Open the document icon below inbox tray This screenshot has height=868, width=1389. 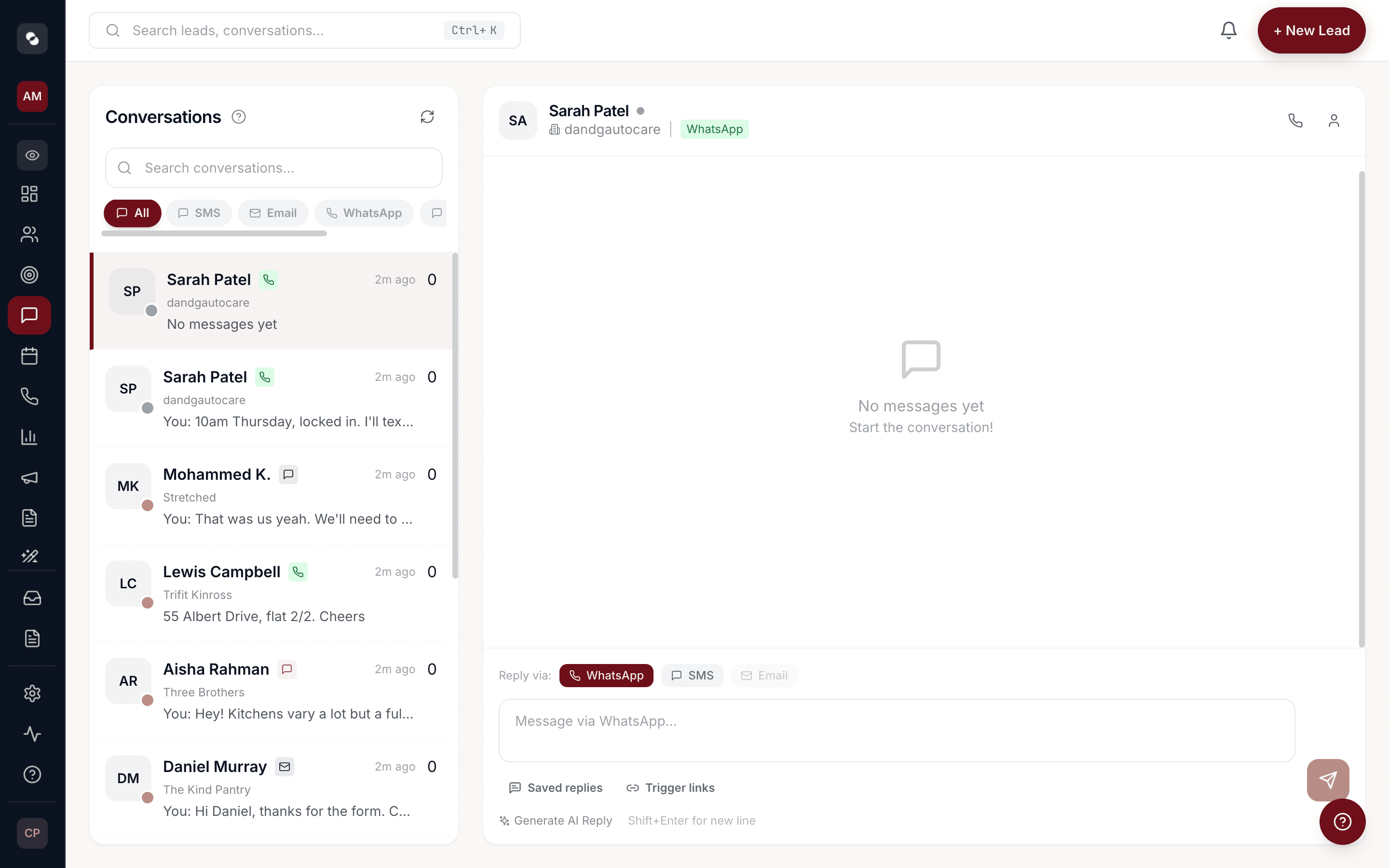point(32,638)
